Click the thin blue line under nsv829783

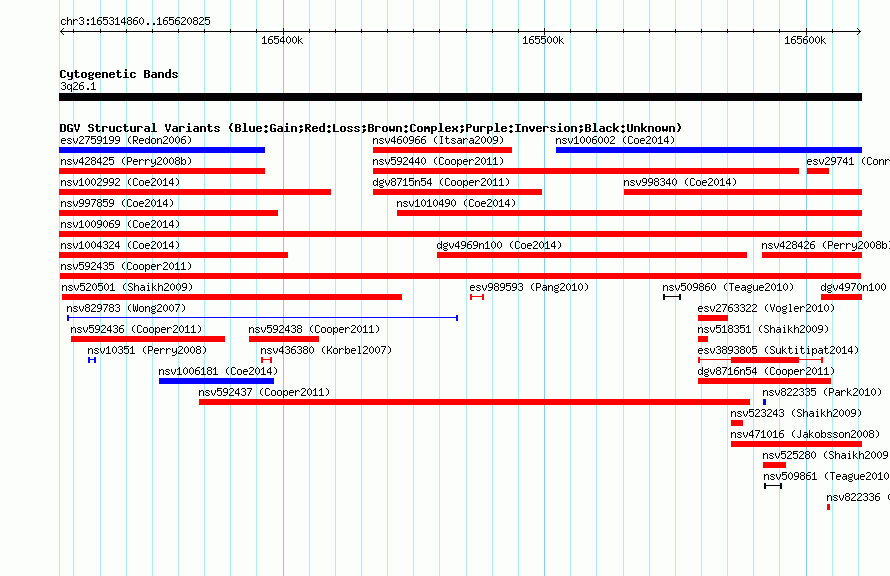[262, 318]
